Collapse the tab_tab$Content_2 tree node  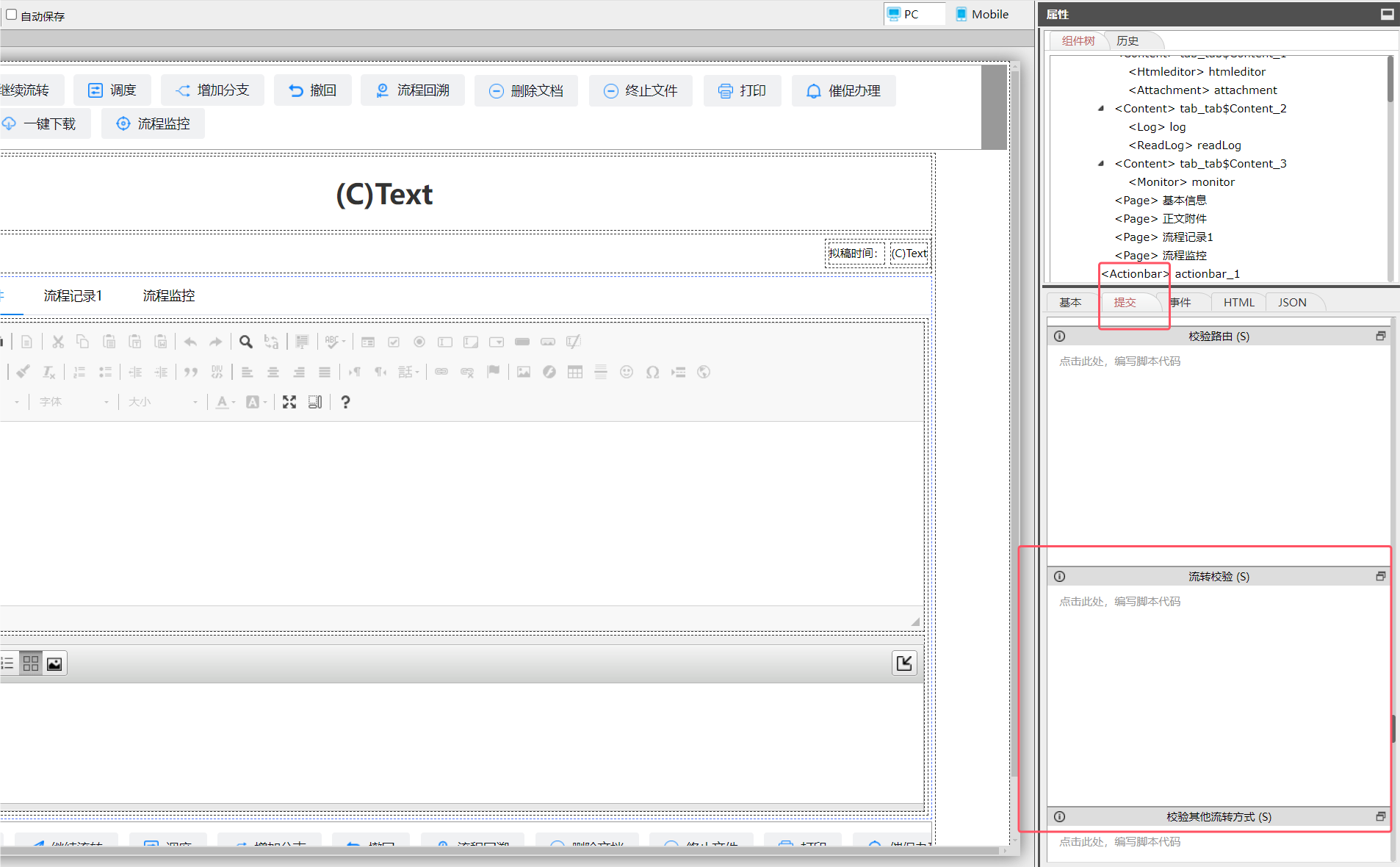point(1100,109)
